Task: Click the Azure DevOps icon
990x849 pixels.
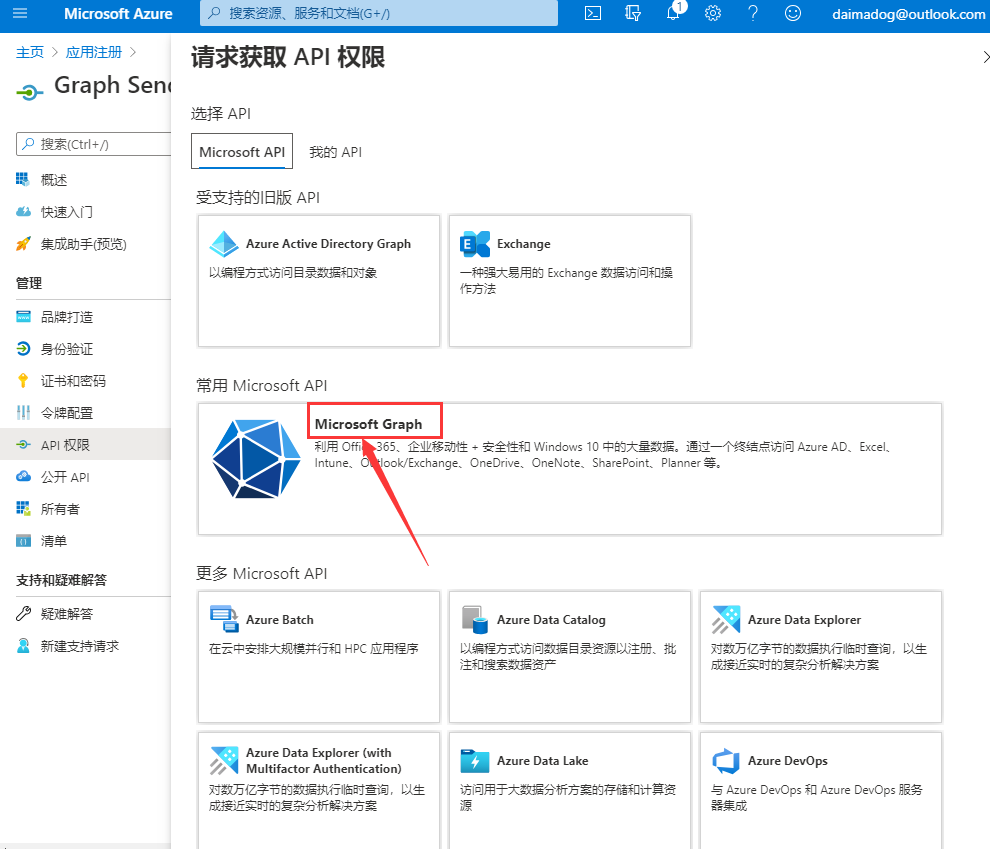Action: [x=726, y=761]
